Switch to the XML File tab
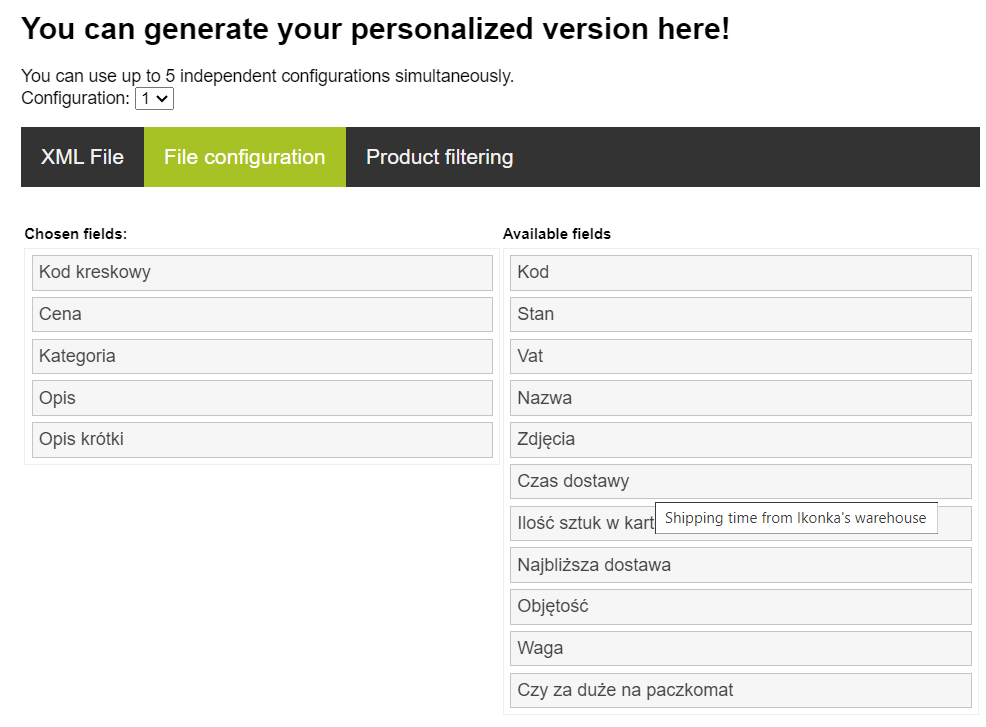986x727 pixels. [x=82, y=157]
